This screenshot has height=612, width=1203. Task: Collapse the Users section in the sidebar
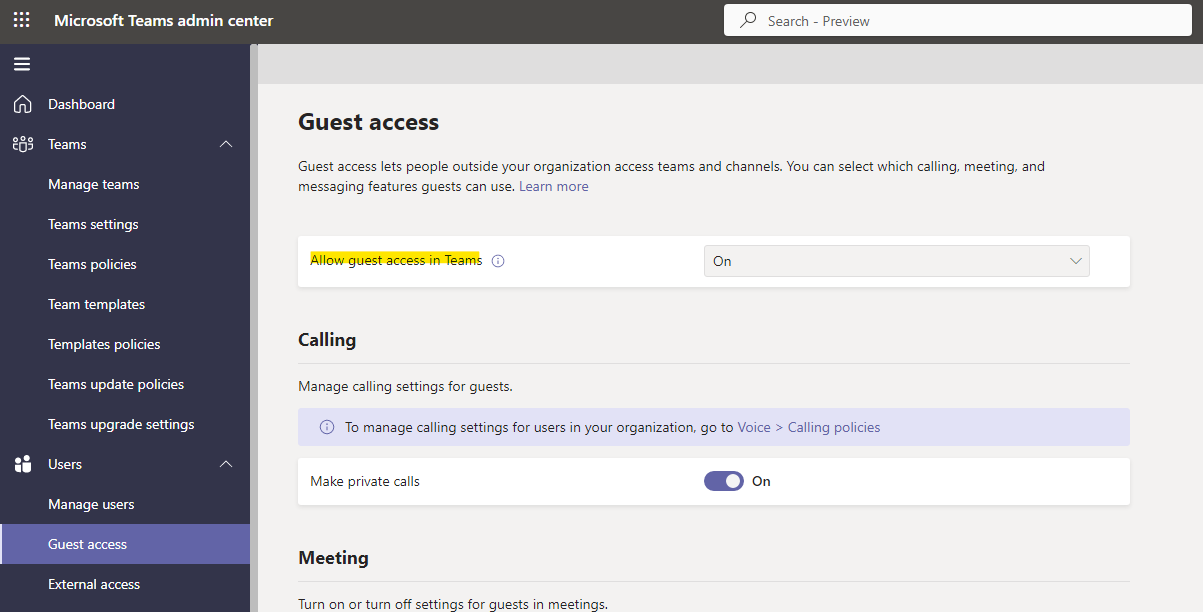225,463
